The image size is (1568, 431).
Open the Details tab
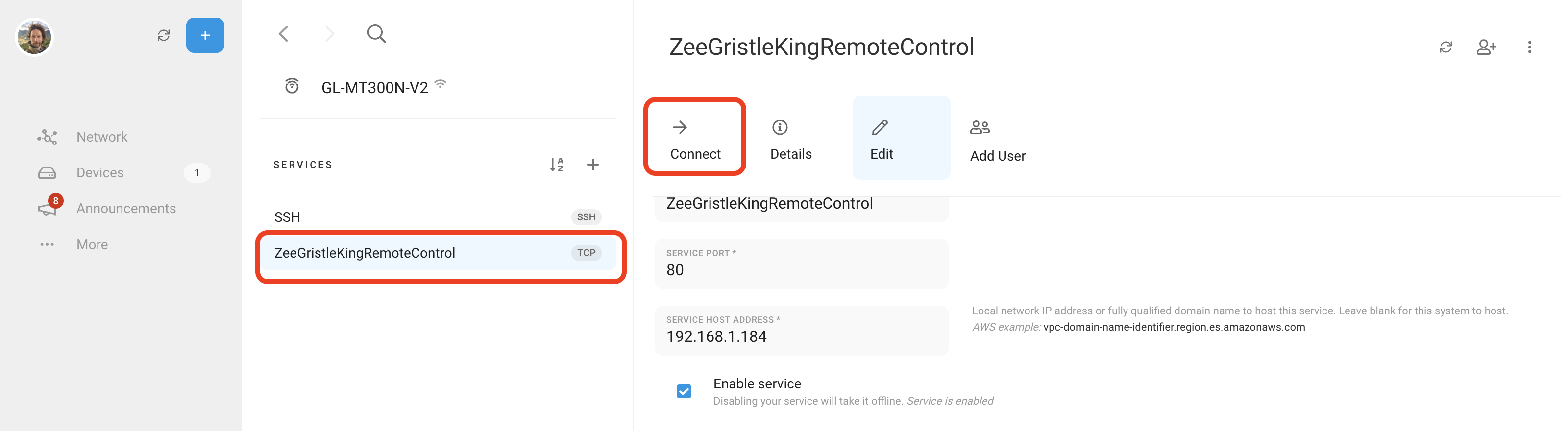pyautogui.click(x=790, y=139)
